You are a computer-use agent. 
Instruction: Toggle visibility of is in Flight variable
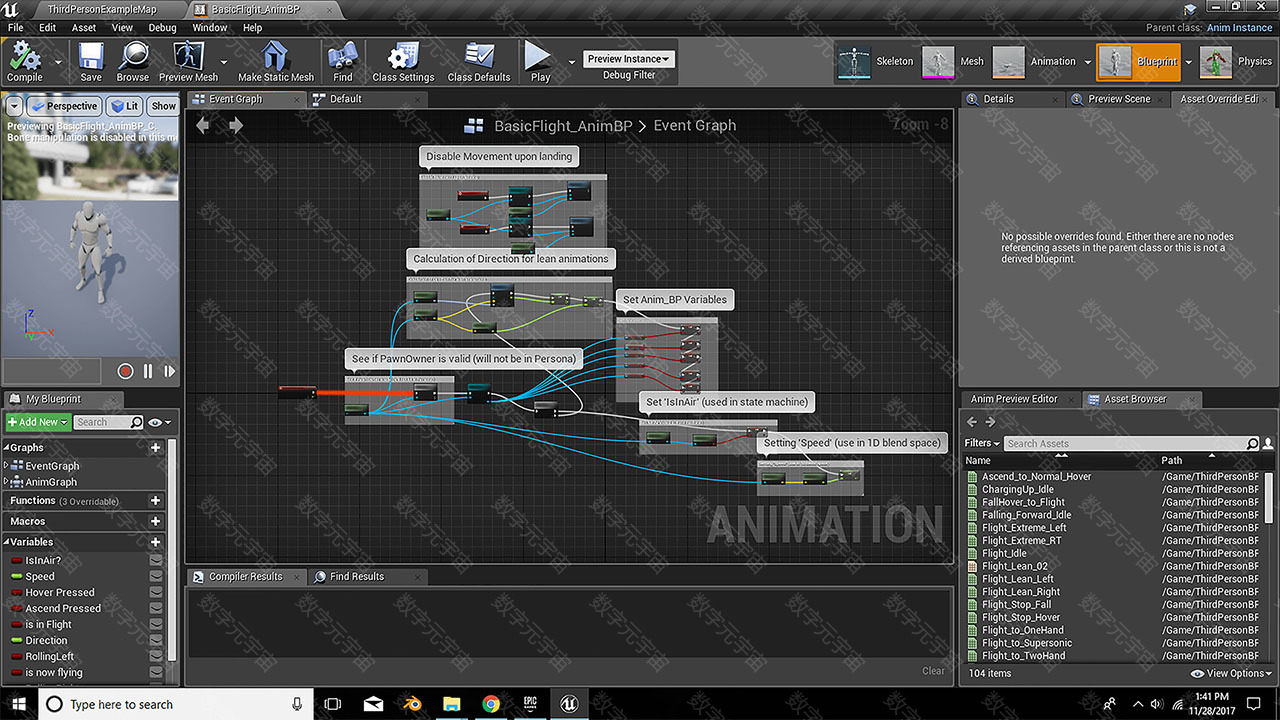pyautogui.click(x=156, y=625)
